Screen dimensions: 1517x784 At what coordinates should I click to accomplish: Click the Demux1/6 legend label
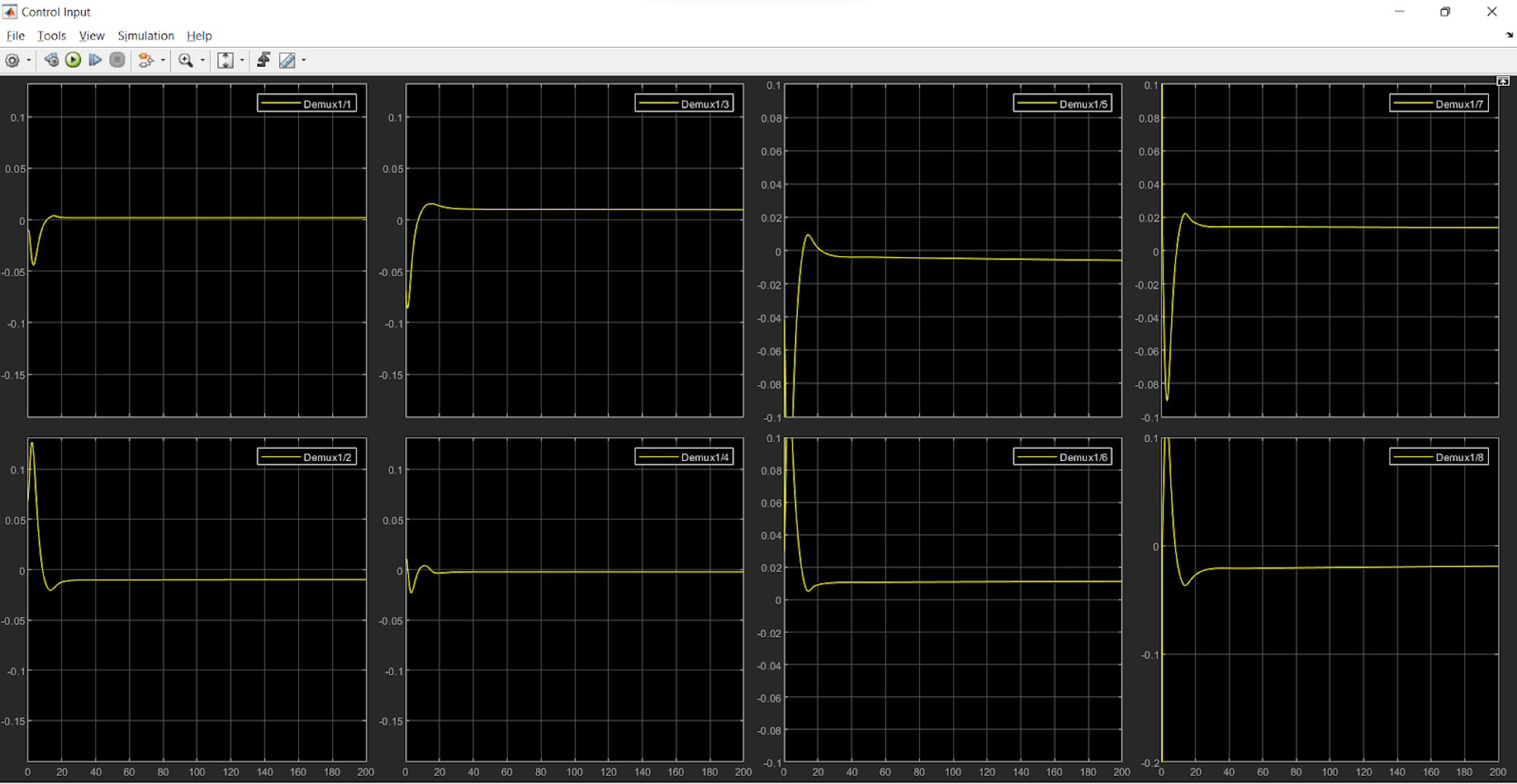point(1083,457)
